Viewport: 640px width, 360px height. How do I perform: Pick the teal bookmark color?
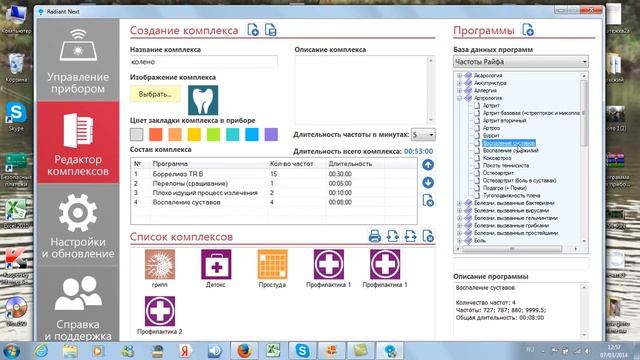pos(233,134)
